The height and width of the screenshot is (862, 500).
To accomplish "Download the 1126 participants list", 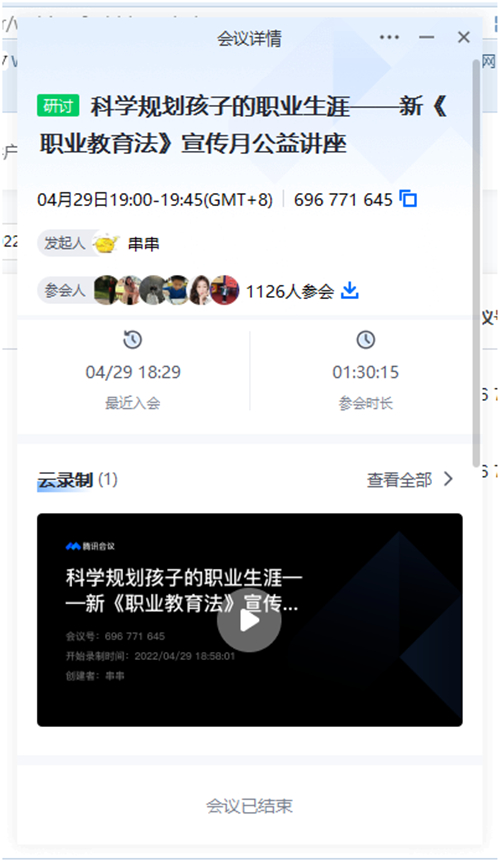I will coord(350,290).
